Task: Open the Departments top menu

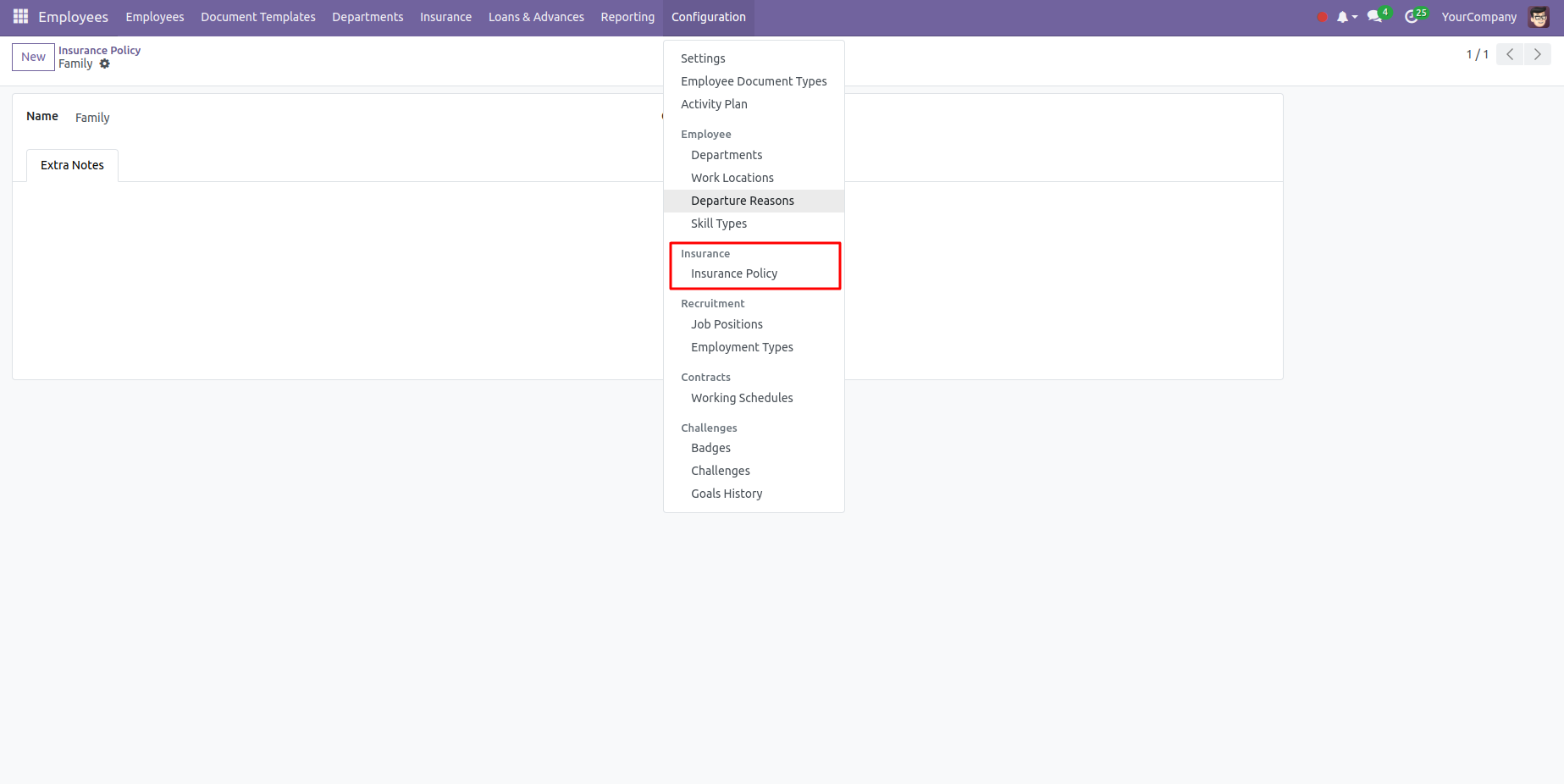Action: 368,17
